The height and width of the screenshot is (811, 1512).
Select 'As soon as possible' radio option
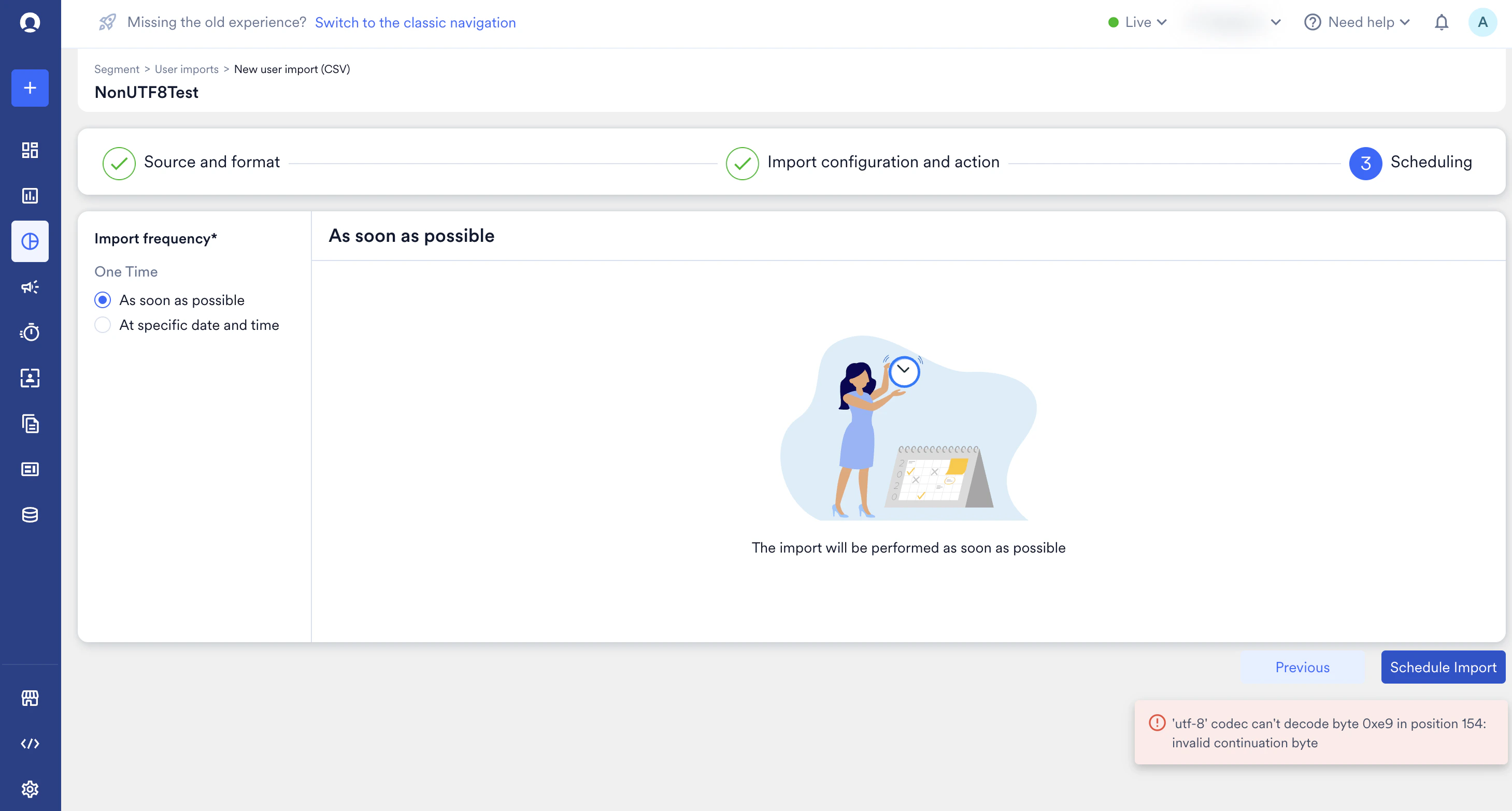(103, 300)
